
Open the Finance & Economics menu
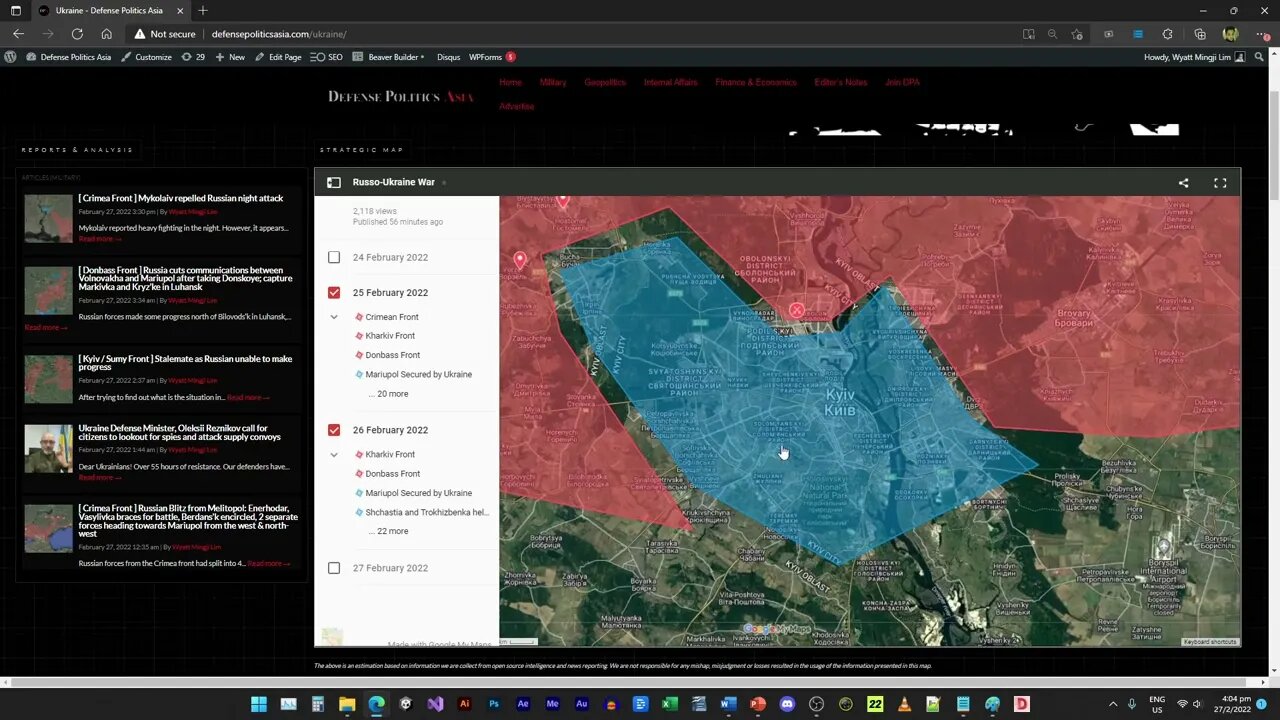click(755, 82)
